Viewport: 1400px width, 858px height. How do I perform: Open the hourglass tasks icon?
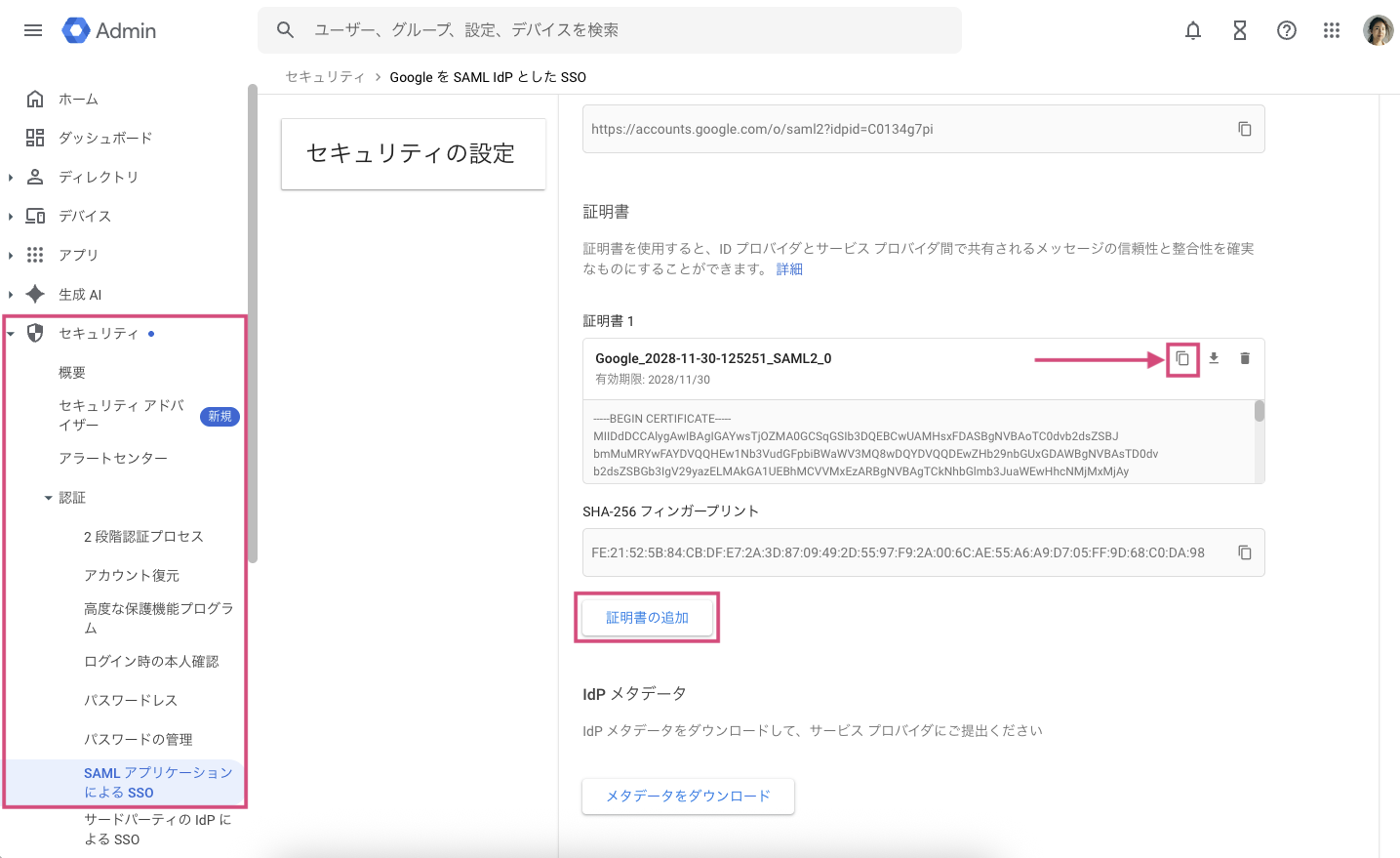(1239, 30)
